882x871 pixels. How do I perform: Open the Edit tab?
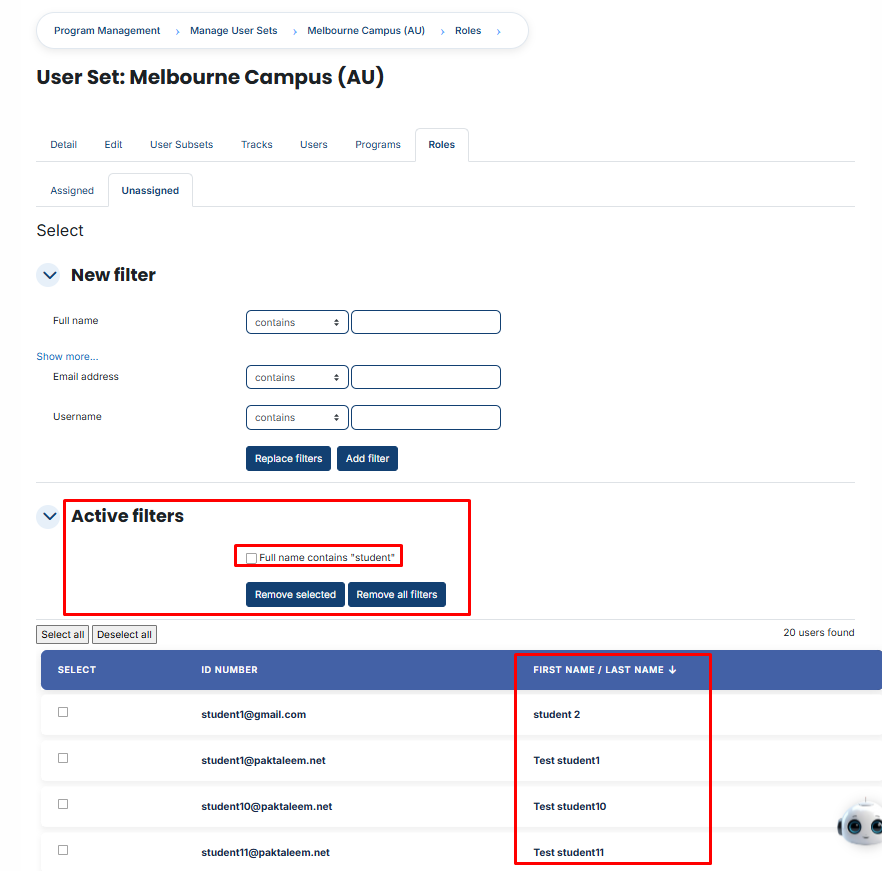pyautogui.click(x=113, y=145)
